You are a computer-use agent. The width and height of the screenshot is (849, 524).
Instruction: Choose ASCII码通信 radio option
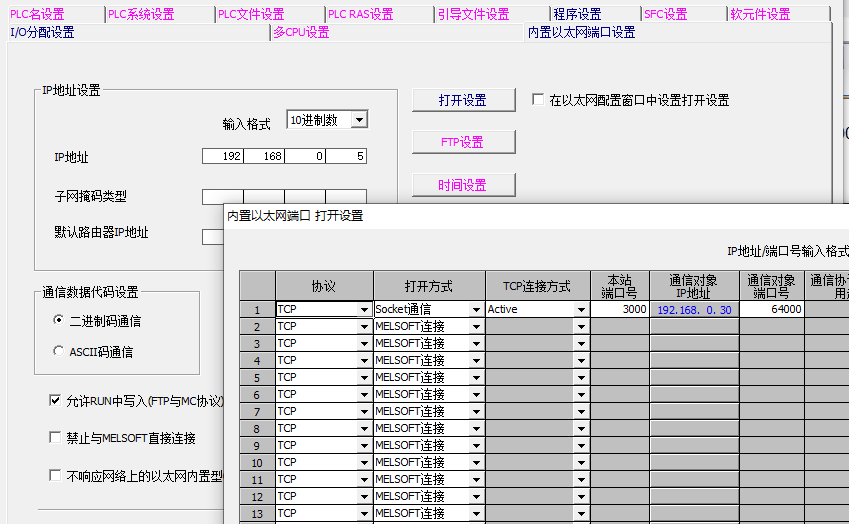[x=58, y=351]
